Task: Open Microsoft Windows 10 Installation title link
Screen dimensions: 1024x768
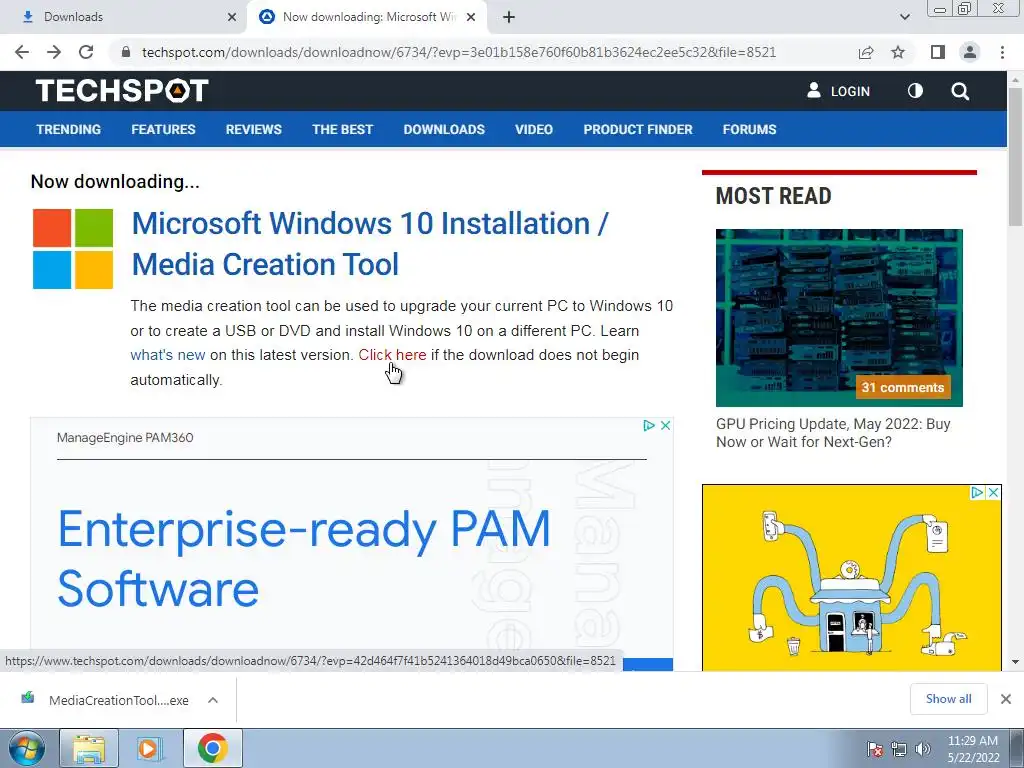Action: click(x=370, y=244)
